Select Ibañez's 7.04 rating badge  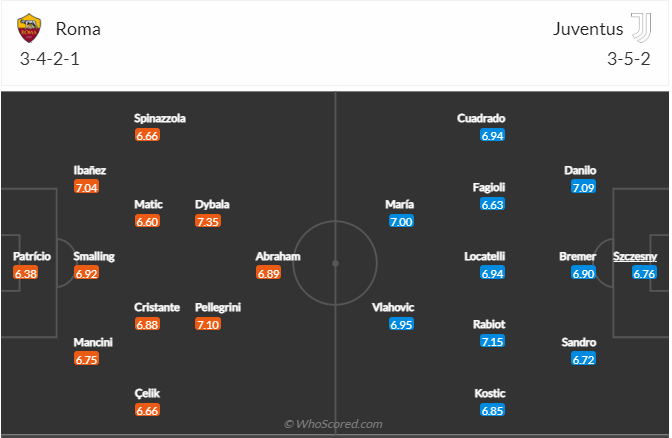click(x=87, y=187)
